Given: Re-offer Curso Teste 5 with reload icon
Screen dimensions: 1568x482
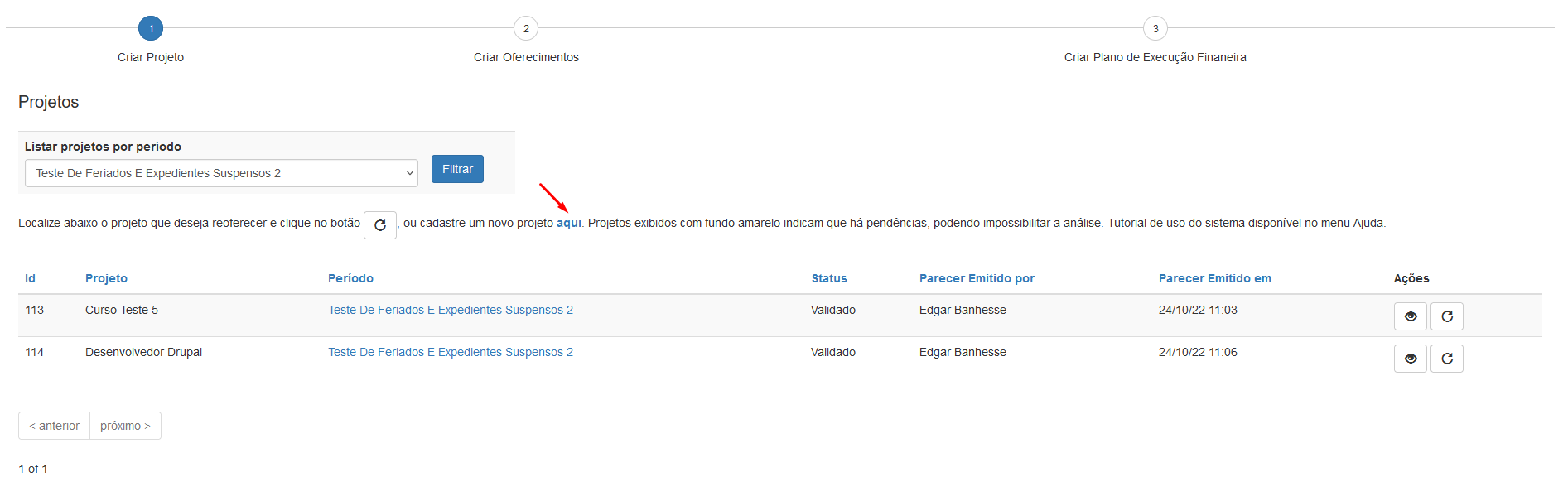Looking at the screenshot, I should (1446, 316).
